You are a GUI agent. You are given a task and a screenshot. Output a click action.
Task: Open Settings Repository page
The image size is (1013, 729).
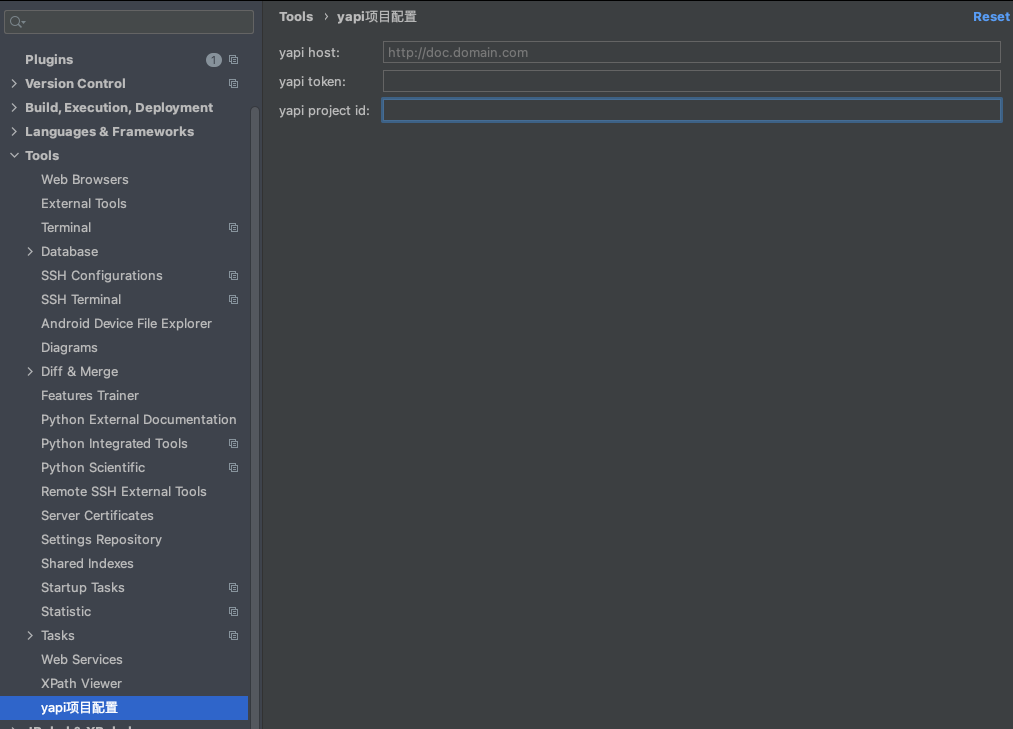[x=101, y=540]
